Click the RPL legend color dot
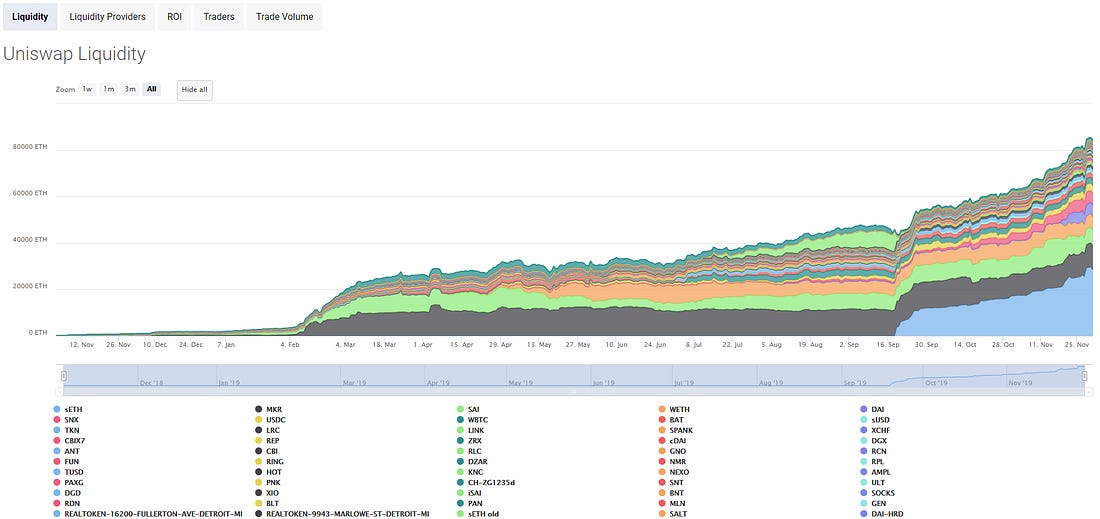The image size is (1100, 519). point(864,461)
